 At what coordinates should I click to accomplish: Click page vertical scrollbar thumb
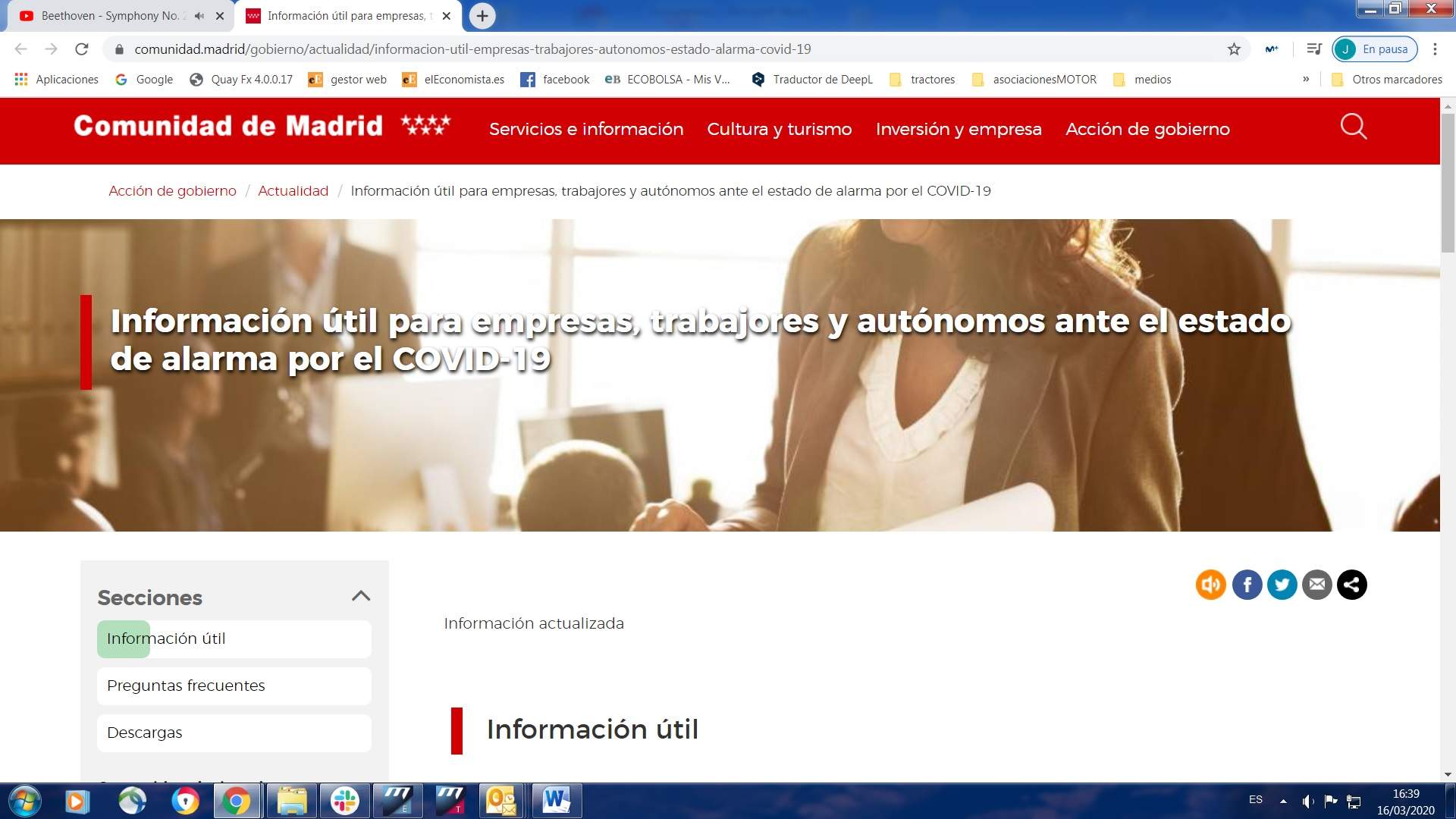[x=1448, y=182]
